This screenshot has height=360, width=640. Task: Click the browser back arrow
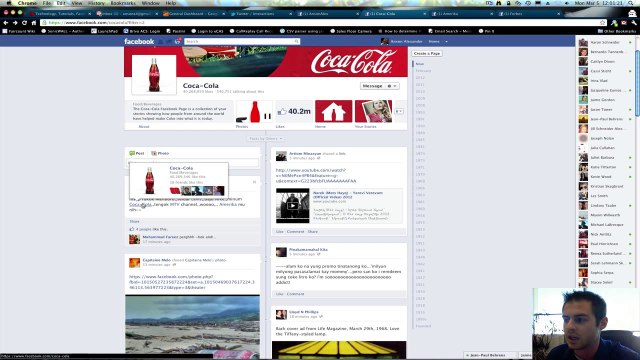tap(6, 23)
